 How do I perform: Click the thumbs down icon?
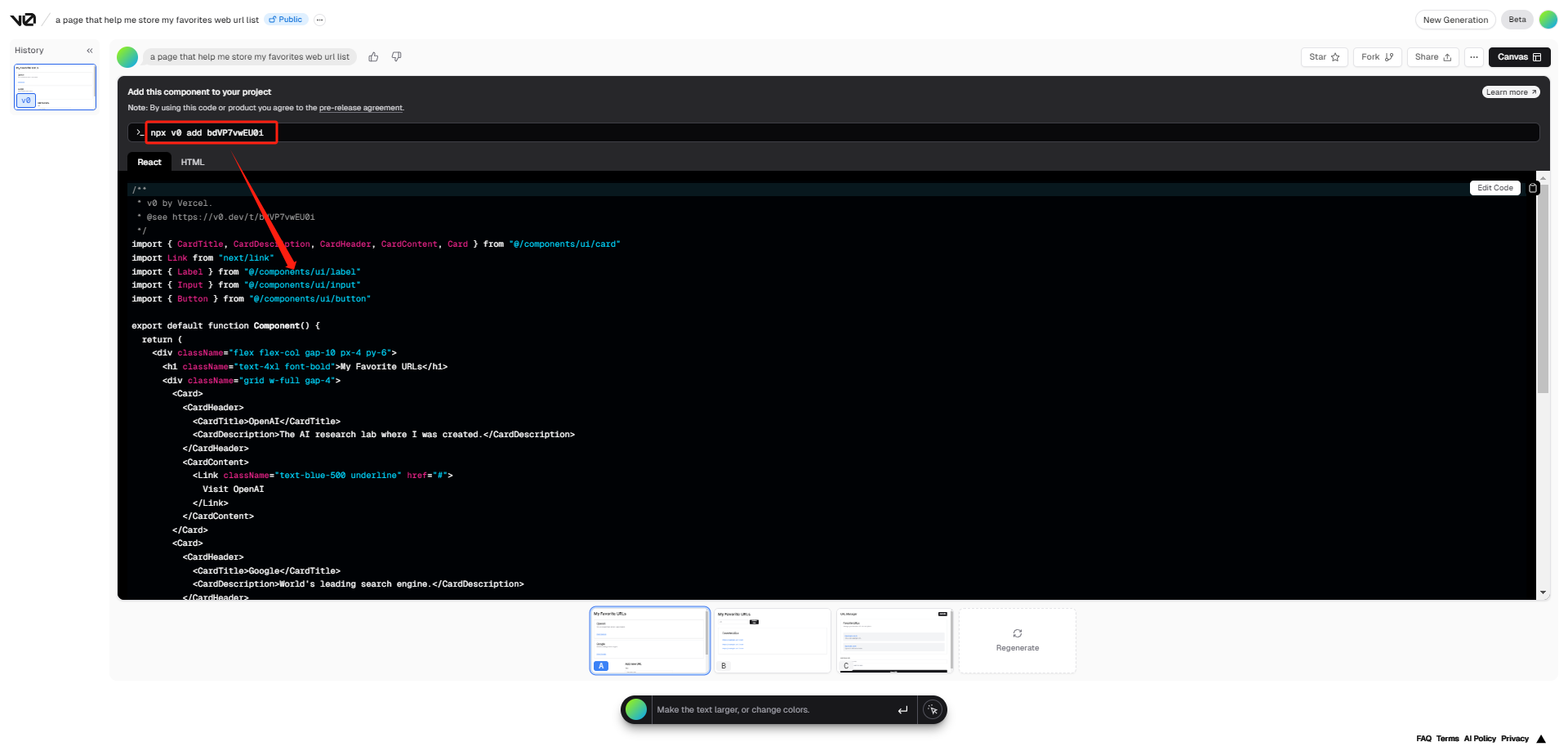coord(396,57)
